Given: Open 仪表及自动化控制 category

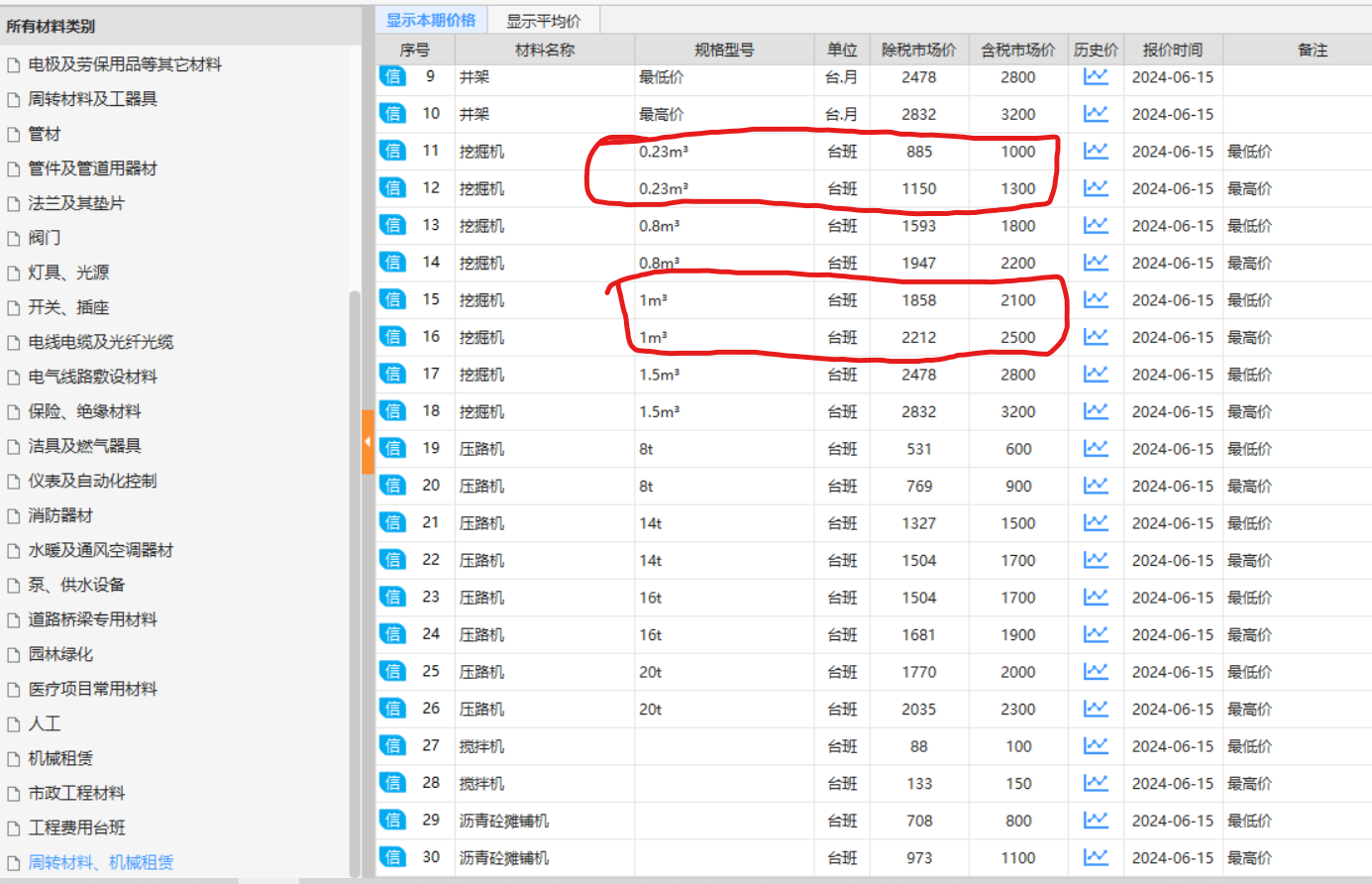Looking at the screenshot, I should (92, 481).
